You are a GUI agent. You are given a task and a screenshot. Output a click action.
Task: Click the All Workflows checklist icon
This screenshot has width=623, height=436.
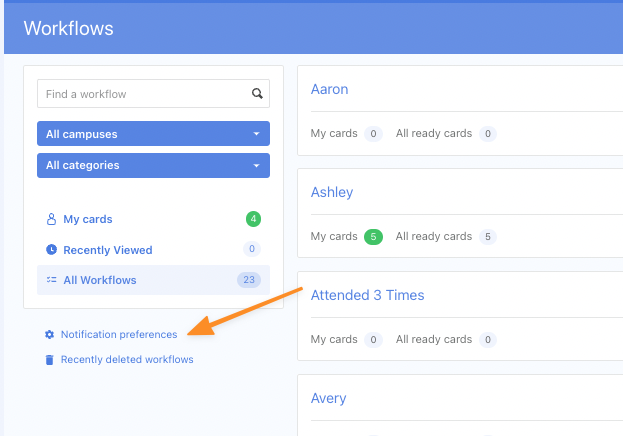point(51,280)
